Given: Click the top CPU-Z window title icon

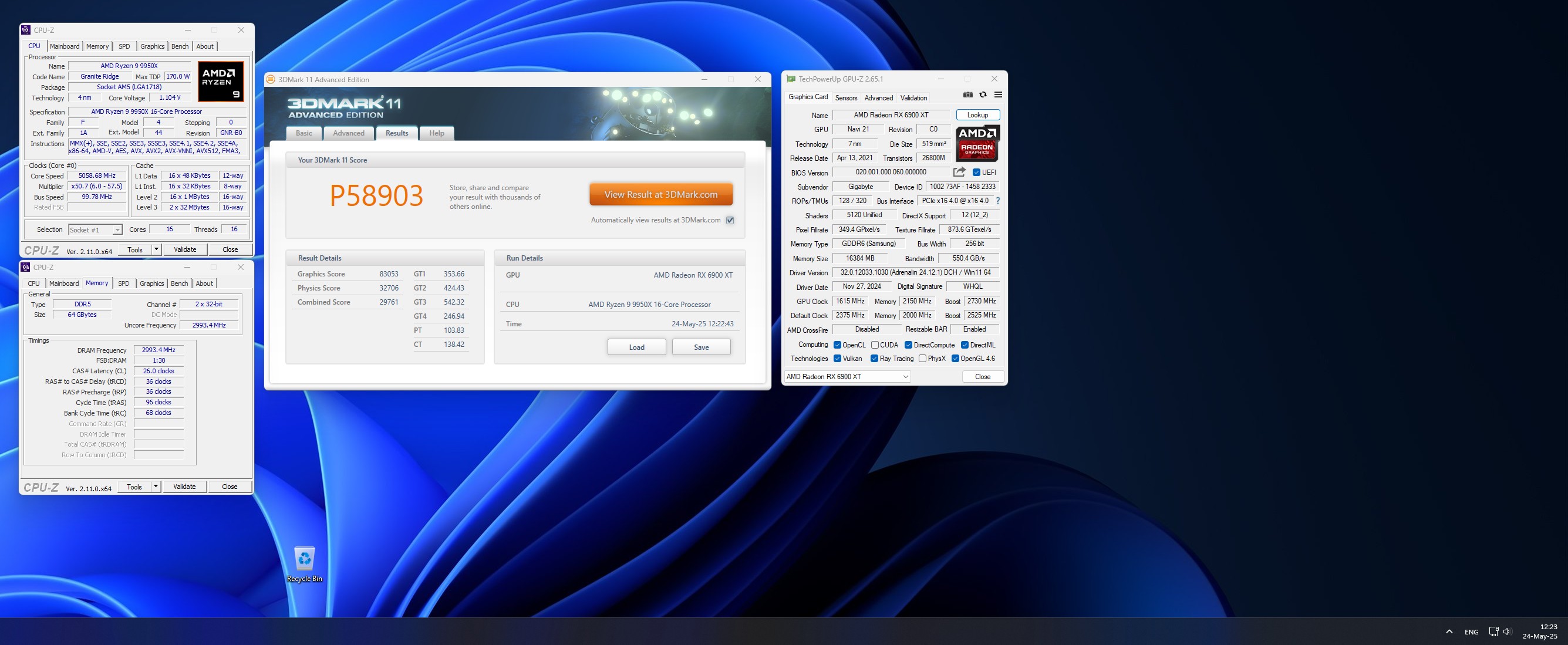Looking at the screenshot, I should tap(26, 30).
